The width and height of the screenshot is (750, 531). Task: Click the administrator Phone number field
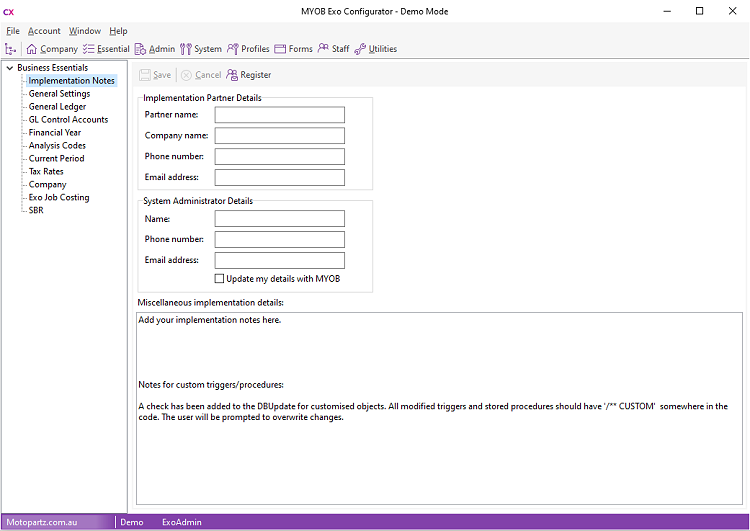coord(279,239)
